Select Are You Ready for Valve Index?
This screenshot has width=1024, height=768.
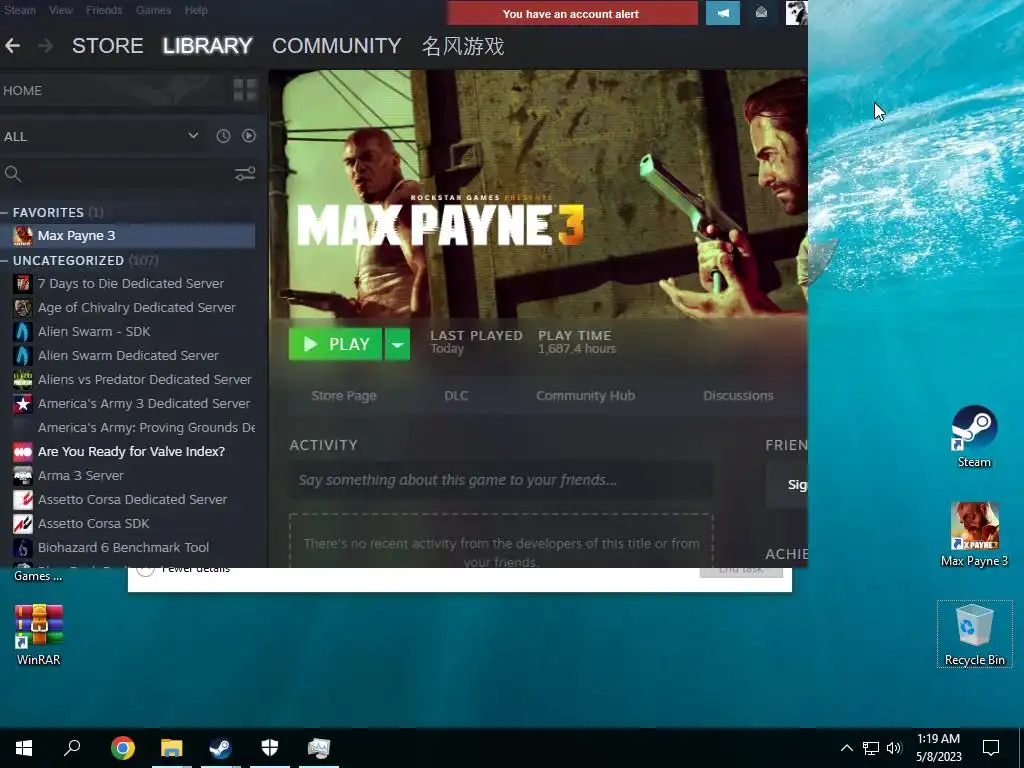click(131, 452)
